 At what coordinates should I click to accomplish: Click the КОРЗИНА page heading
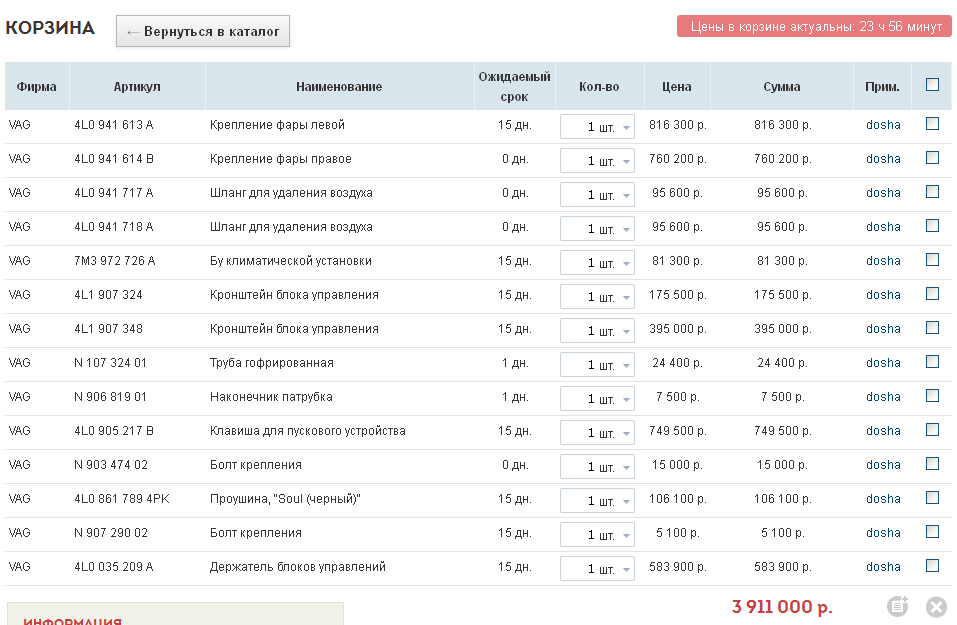pyautogui.click(x=50, y=27)
